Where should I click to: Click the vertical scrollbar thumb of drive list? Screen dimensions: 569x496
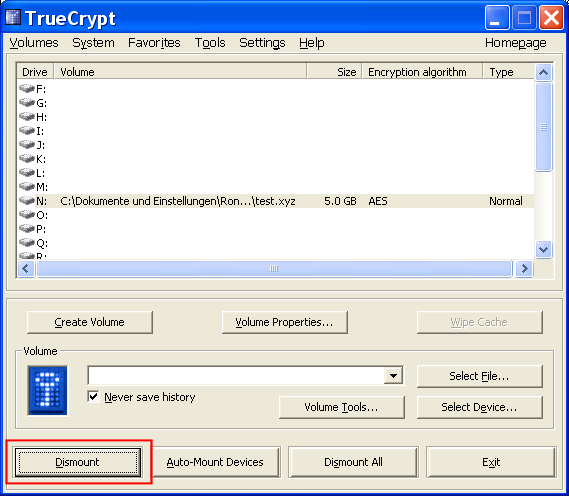[x=543, y=127]
